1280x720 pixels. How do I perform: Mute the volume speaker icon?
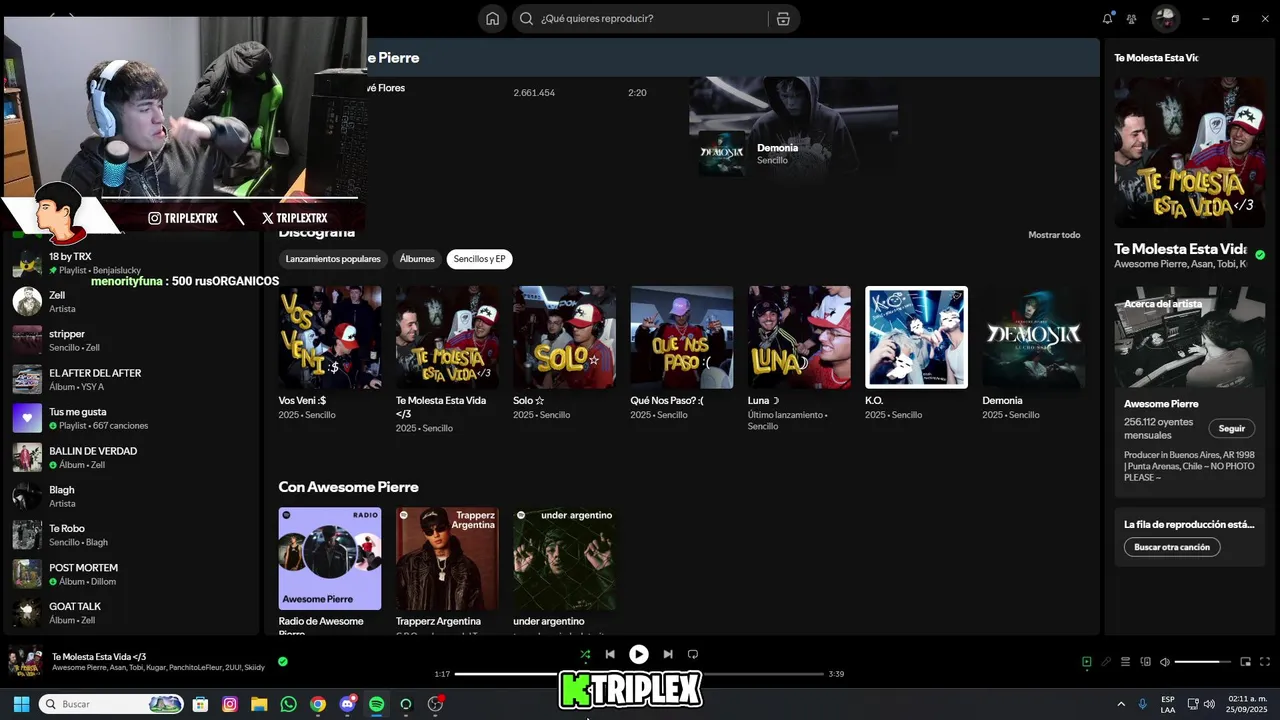[x=1164, y=661]
